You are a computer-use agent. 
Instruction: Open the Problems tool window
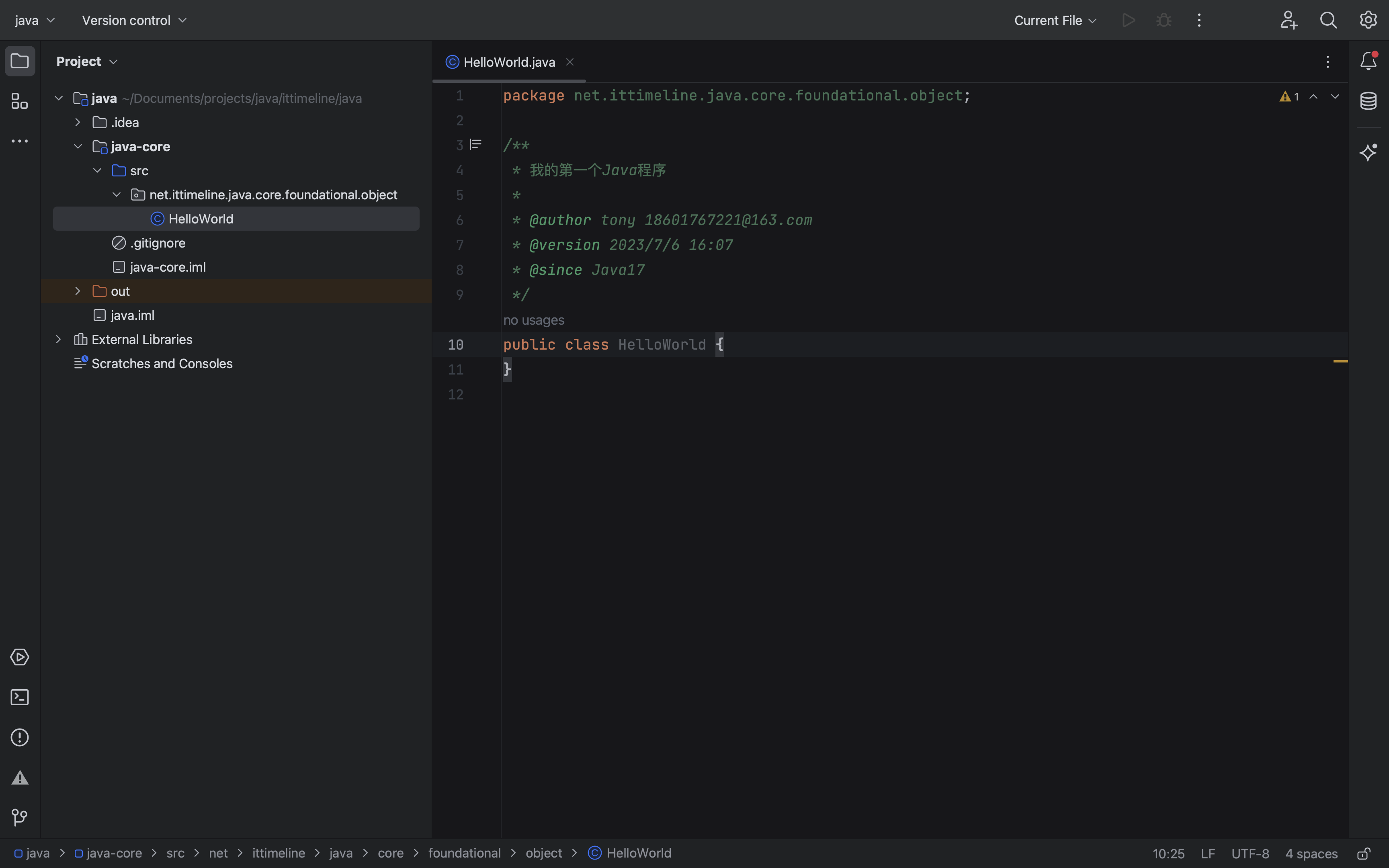click(x=20, y=737)
